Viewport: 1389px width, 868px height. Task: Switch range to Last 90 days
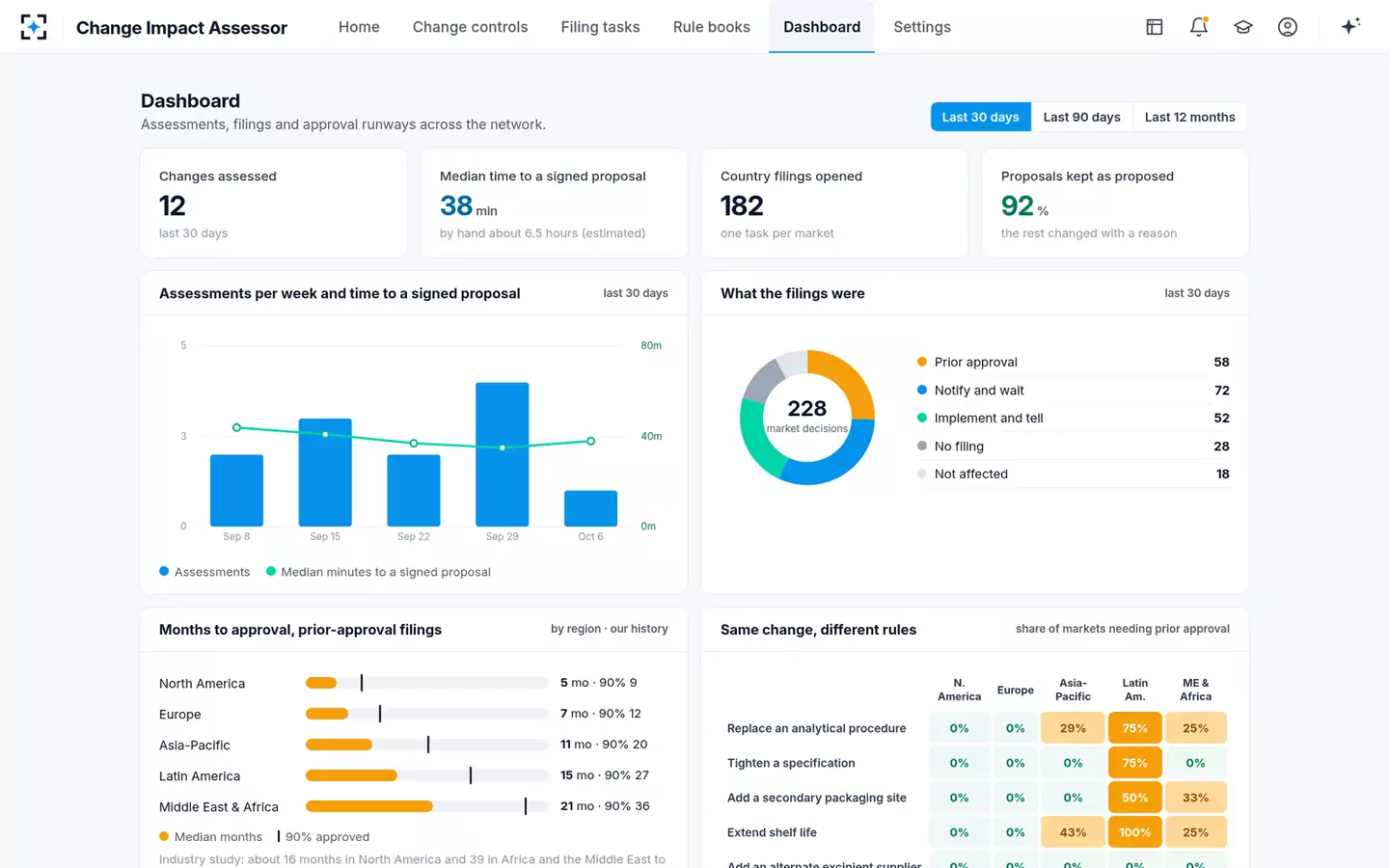(x=1081, y=117)
